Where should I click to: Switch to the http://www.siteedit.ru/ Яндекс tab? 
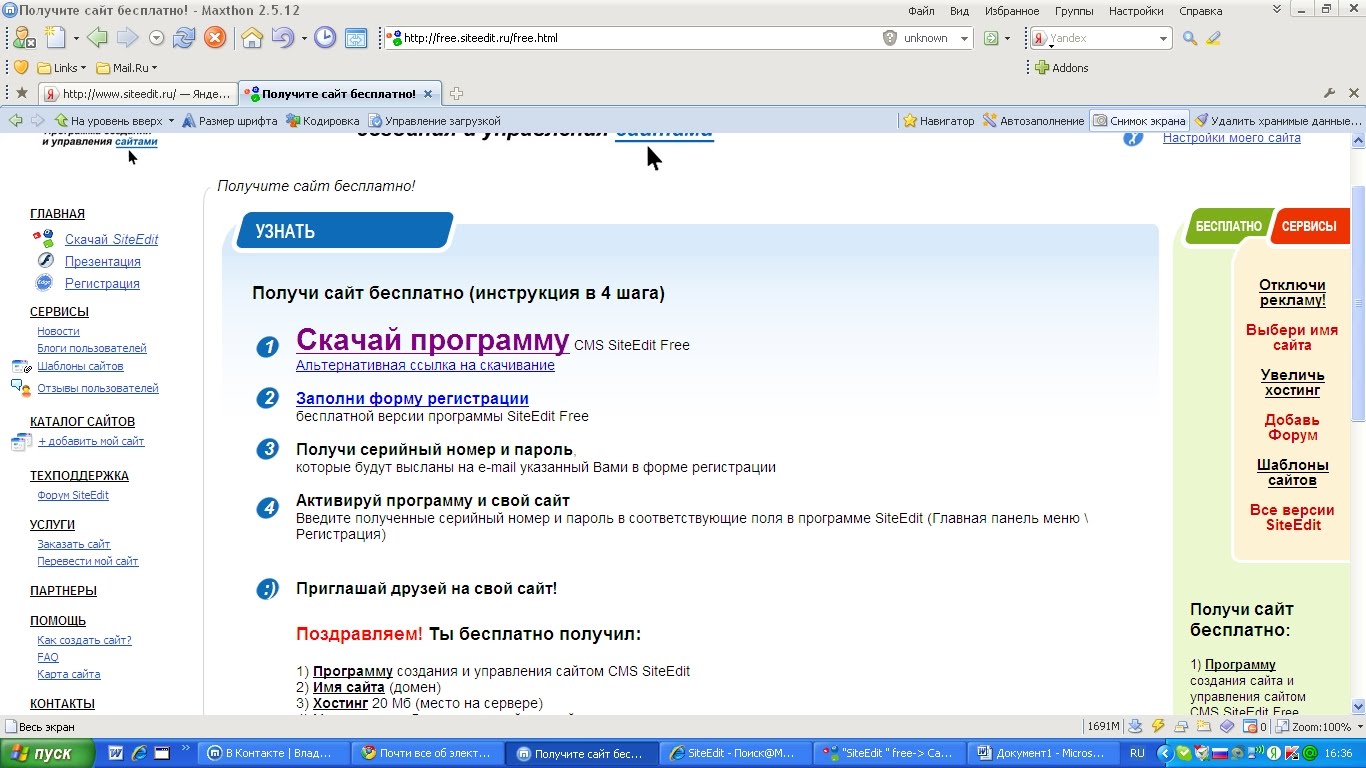coord(137,94)
